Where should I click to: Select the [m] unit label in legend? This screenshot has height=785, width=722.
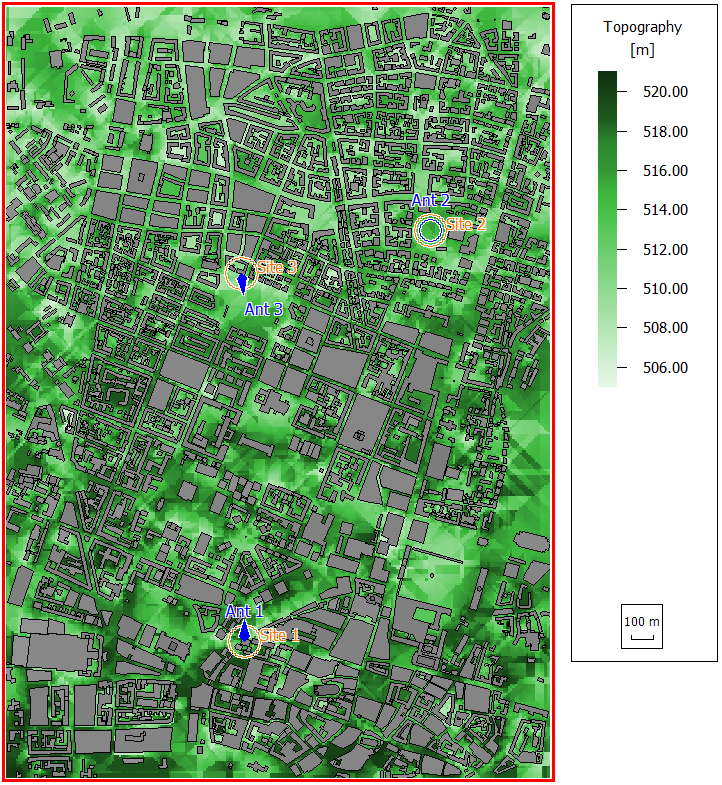[x=642, y=49]
